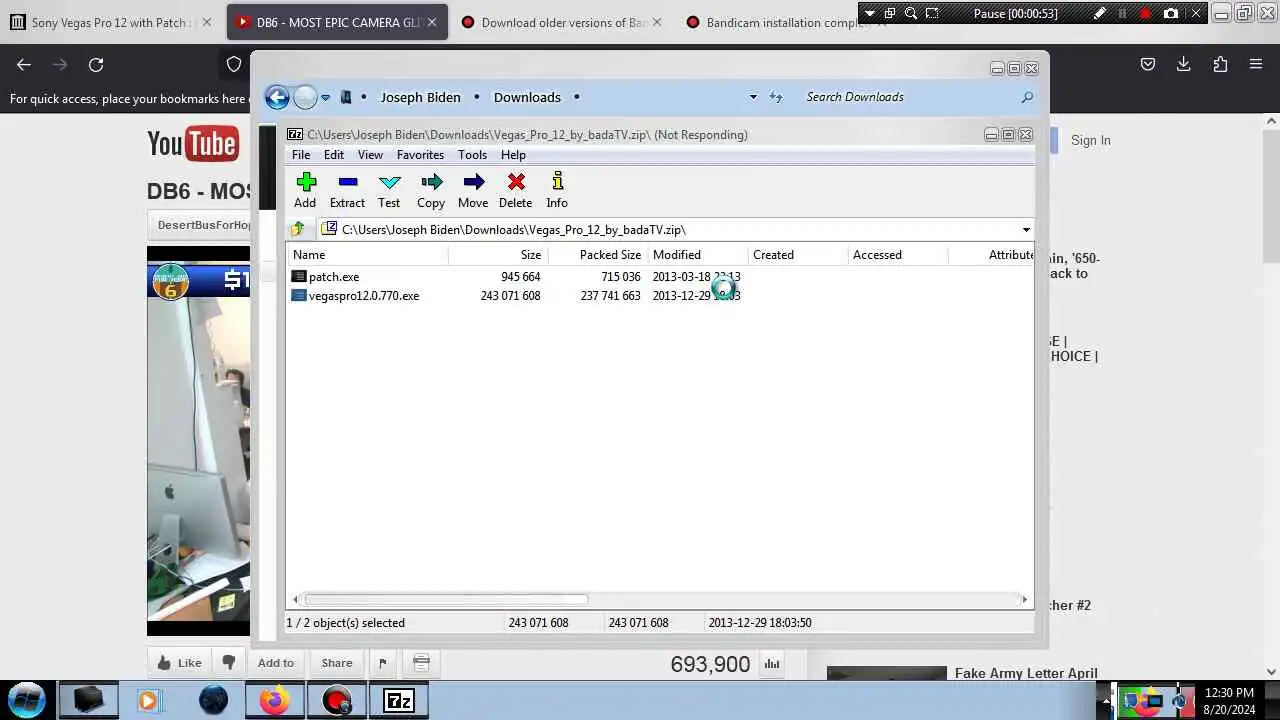The width and height of the screenshot is (1280, 720).
Task: Click the Firefox back arrow
Action: coord(24,64)
